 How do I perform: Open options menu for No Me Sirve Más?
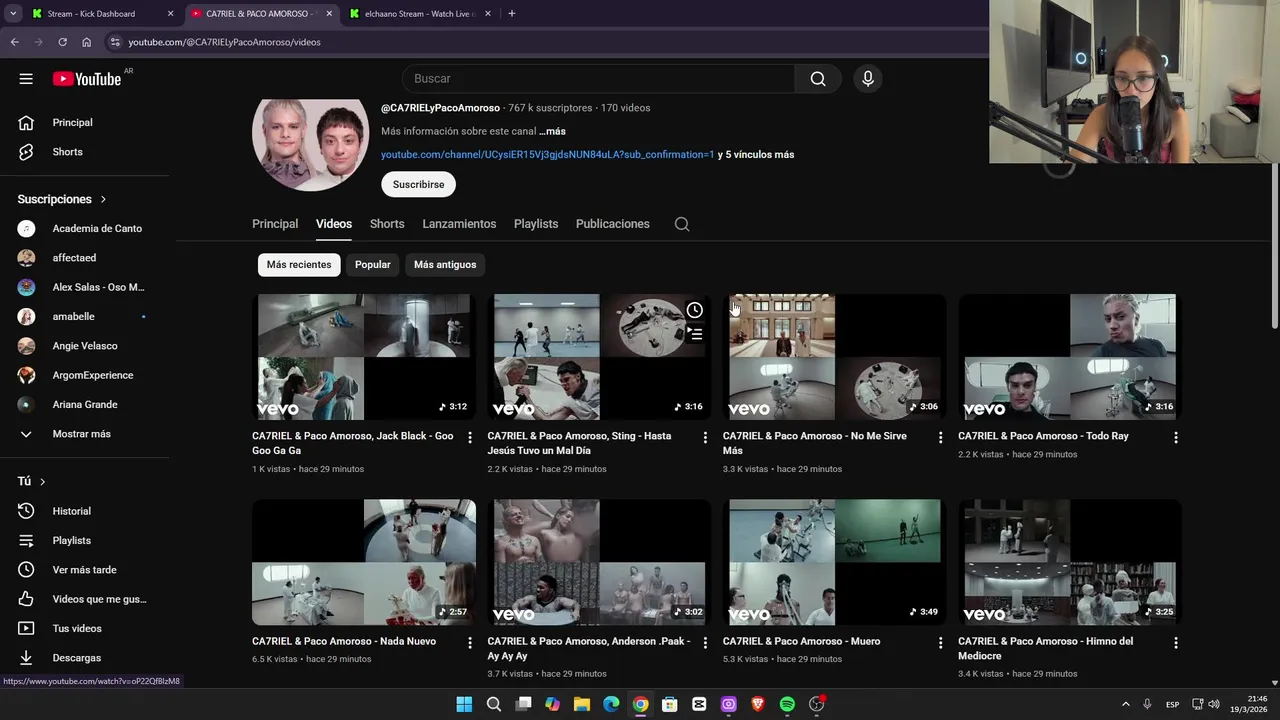click(x=940, y=437)
